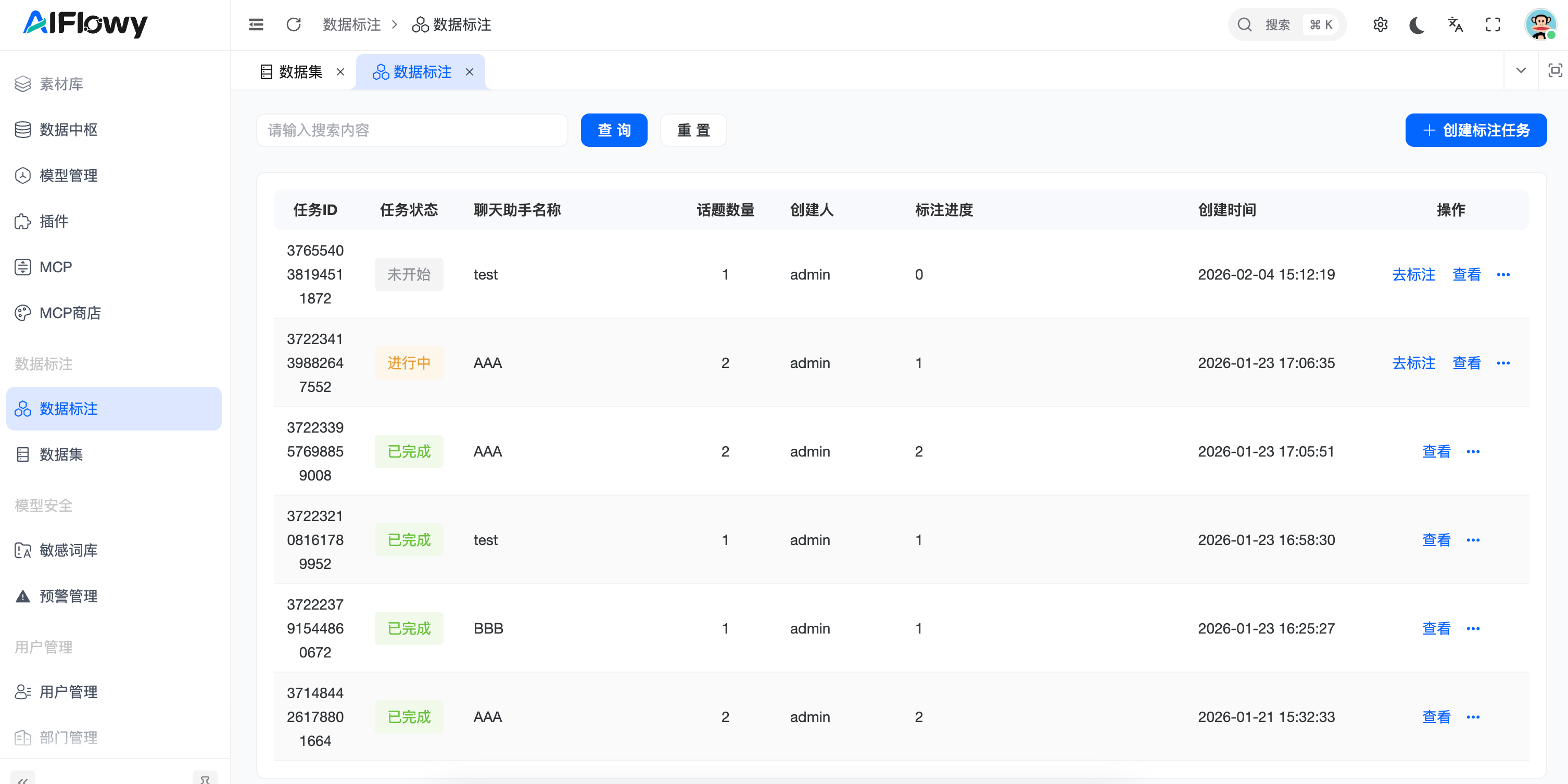Switch to 数据集 tab

tap(300, 72)
